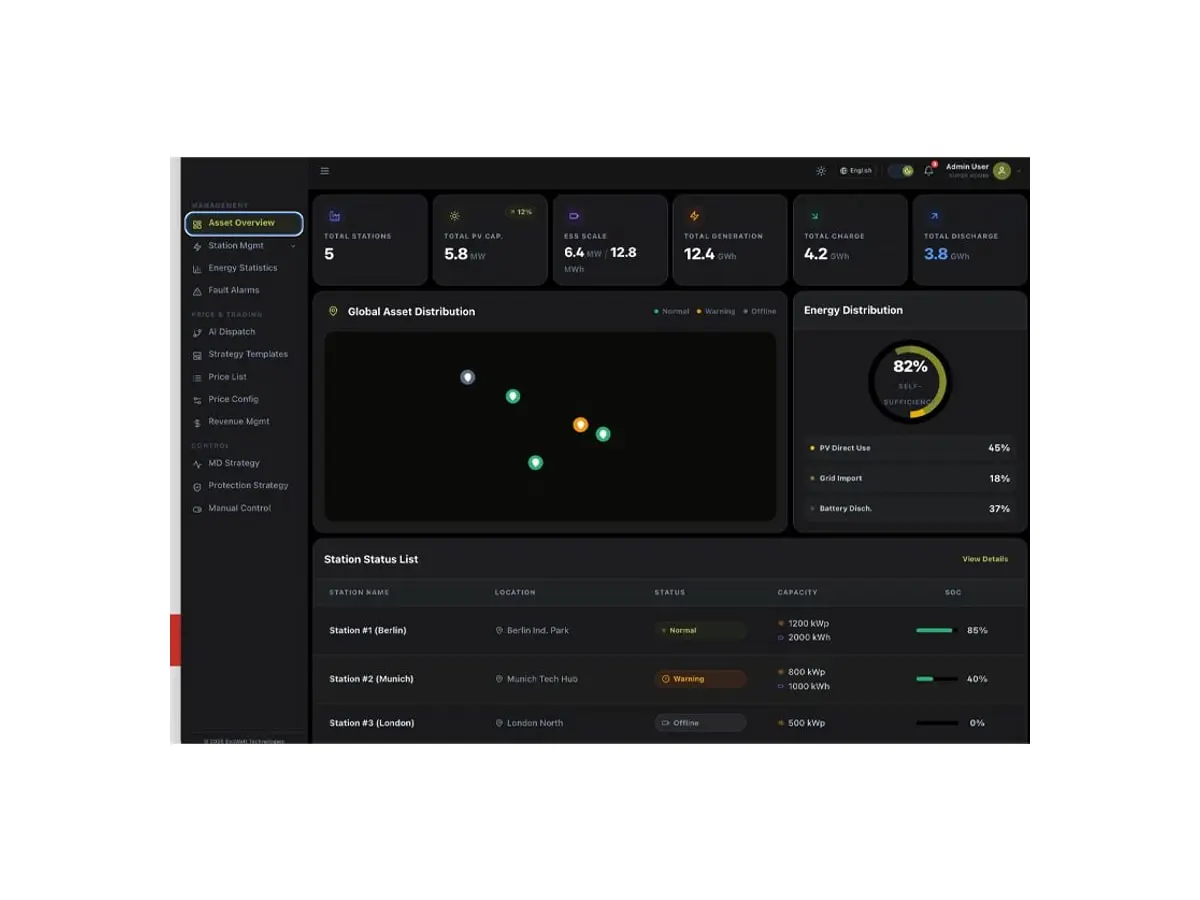Click the orange warning pin on map
The image size is (1200, 900).
580,425
